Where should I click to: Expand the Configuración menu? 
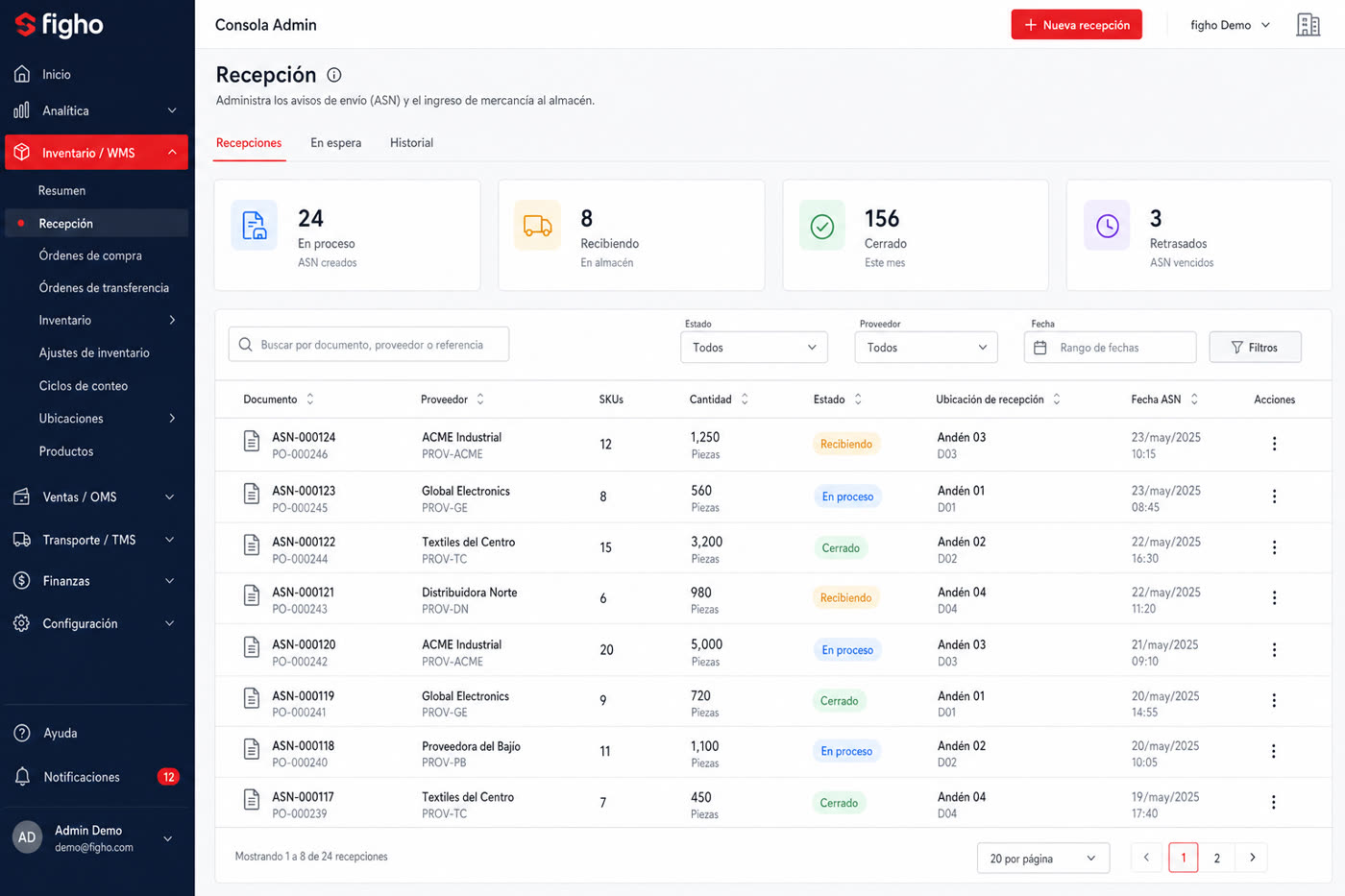[x=170, y=623]
